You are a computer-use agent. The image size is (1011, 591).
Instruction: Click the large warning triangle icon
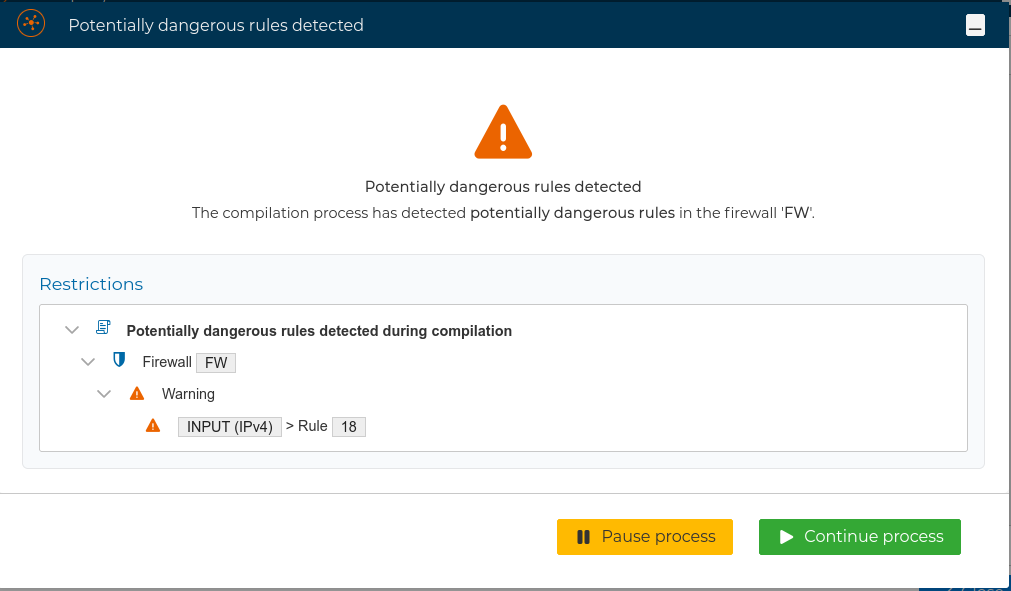503,130
